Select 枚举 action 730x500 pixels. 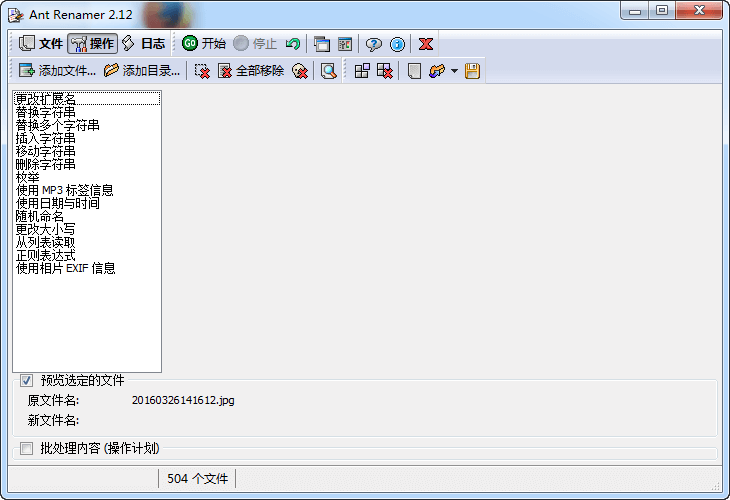(x=87, y=177)
